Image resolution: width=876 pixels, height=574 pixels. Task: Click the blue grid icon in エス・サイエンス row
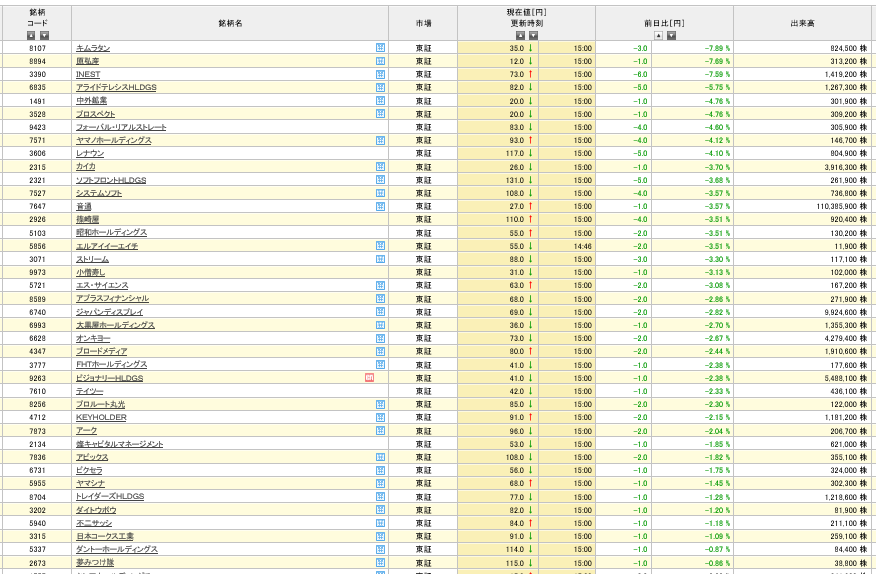tap(380, 285)
